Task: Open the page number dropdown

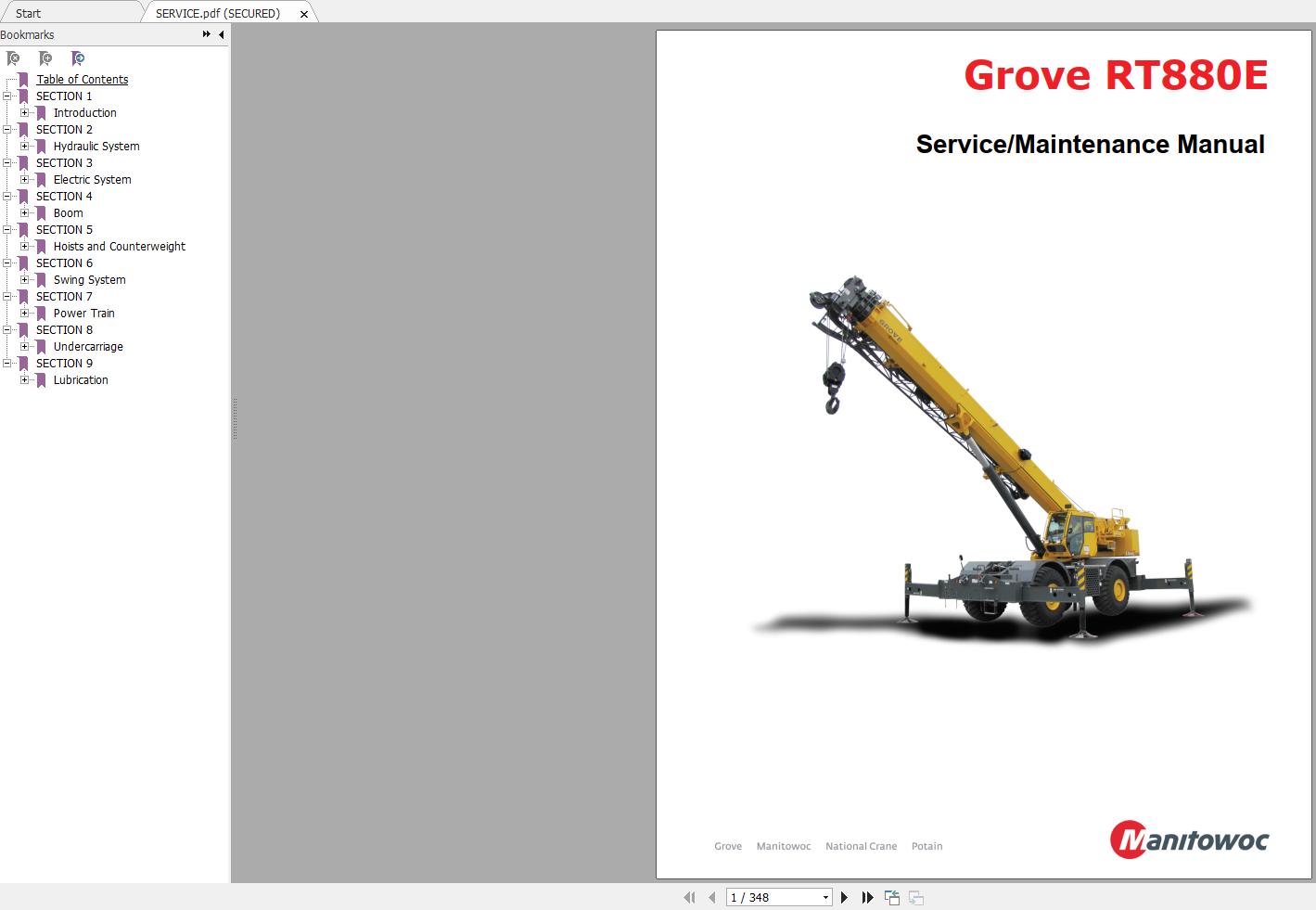Action: point(825,897)
